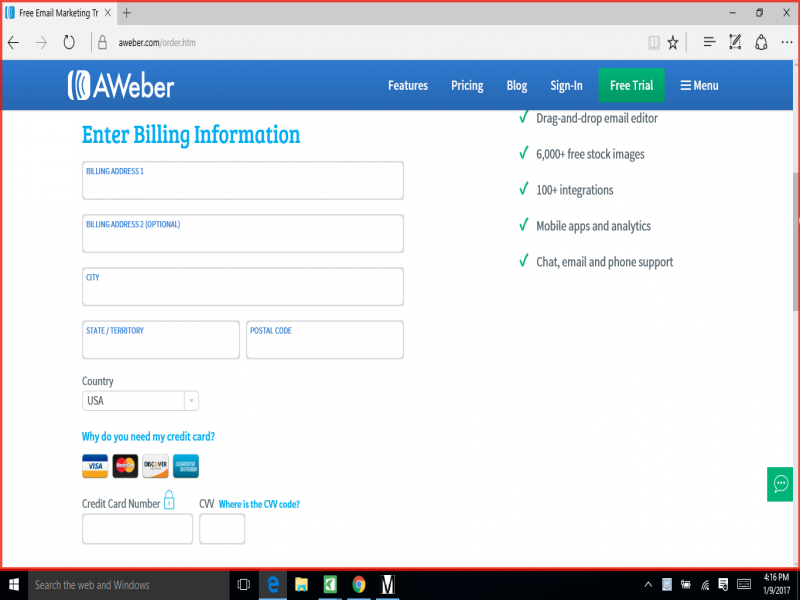Click the MasterCard icon
The width and height of the screenshot is (800, 600).
(125, 466)
